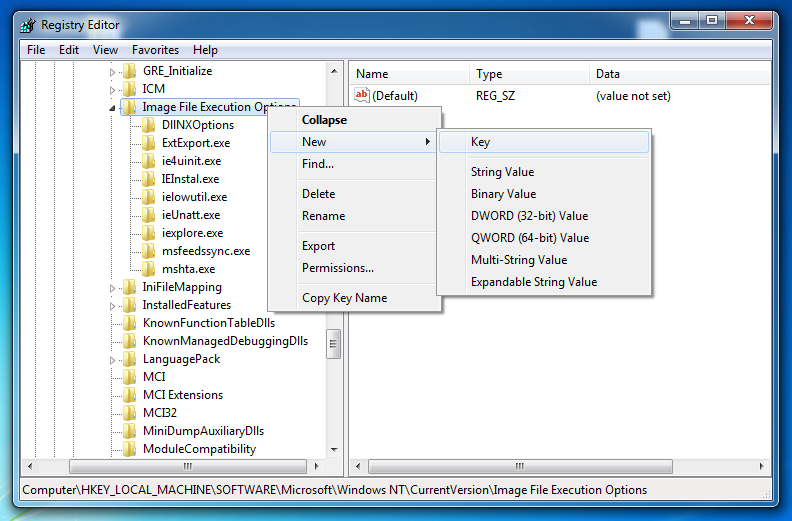Click the msfeedssync.exe folder icon
Viewport: 792px width, 521px height.
pos(148,251)
